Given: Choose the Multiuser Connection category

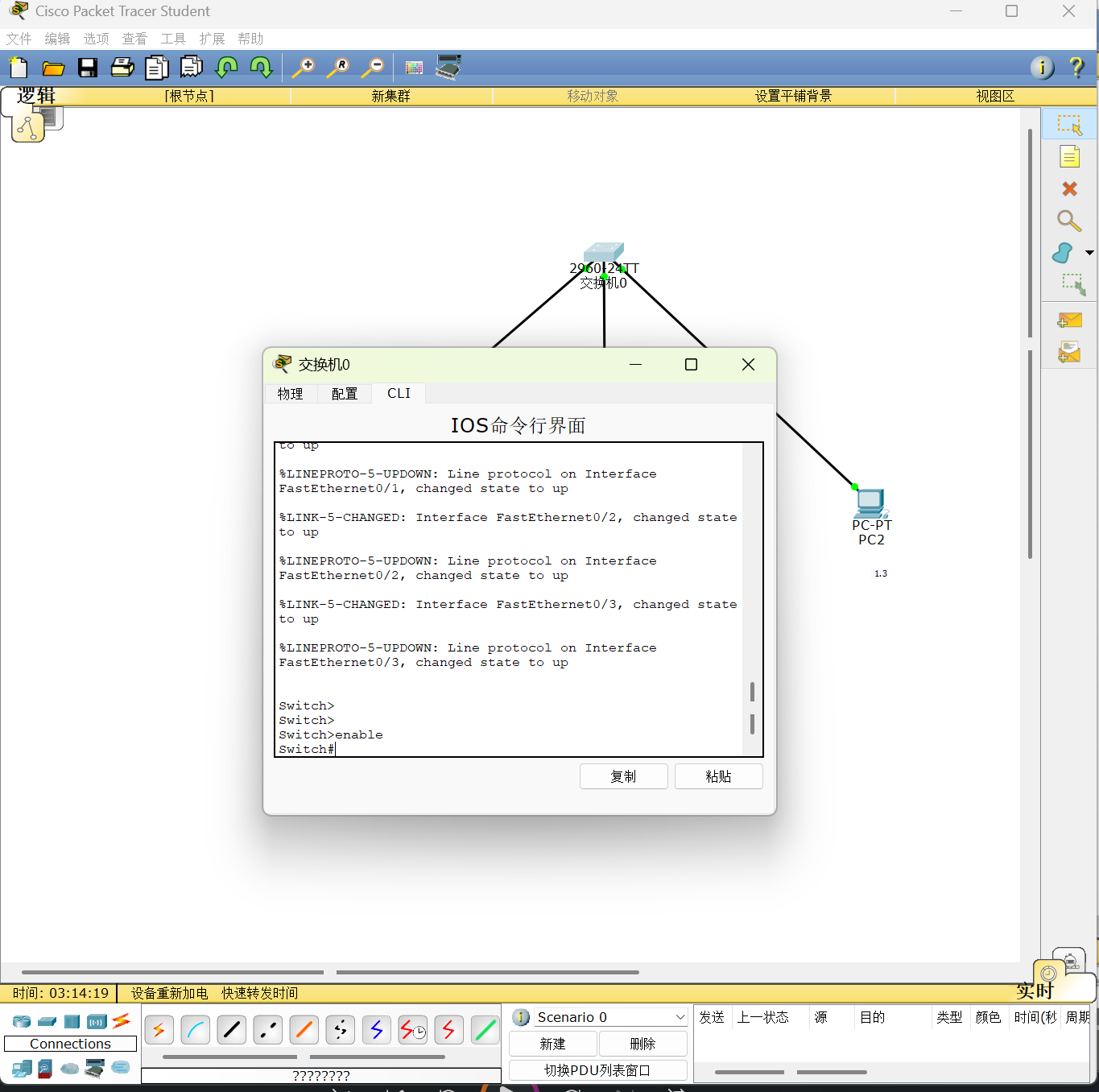Looking at the screenshot, I should 121,1068.
